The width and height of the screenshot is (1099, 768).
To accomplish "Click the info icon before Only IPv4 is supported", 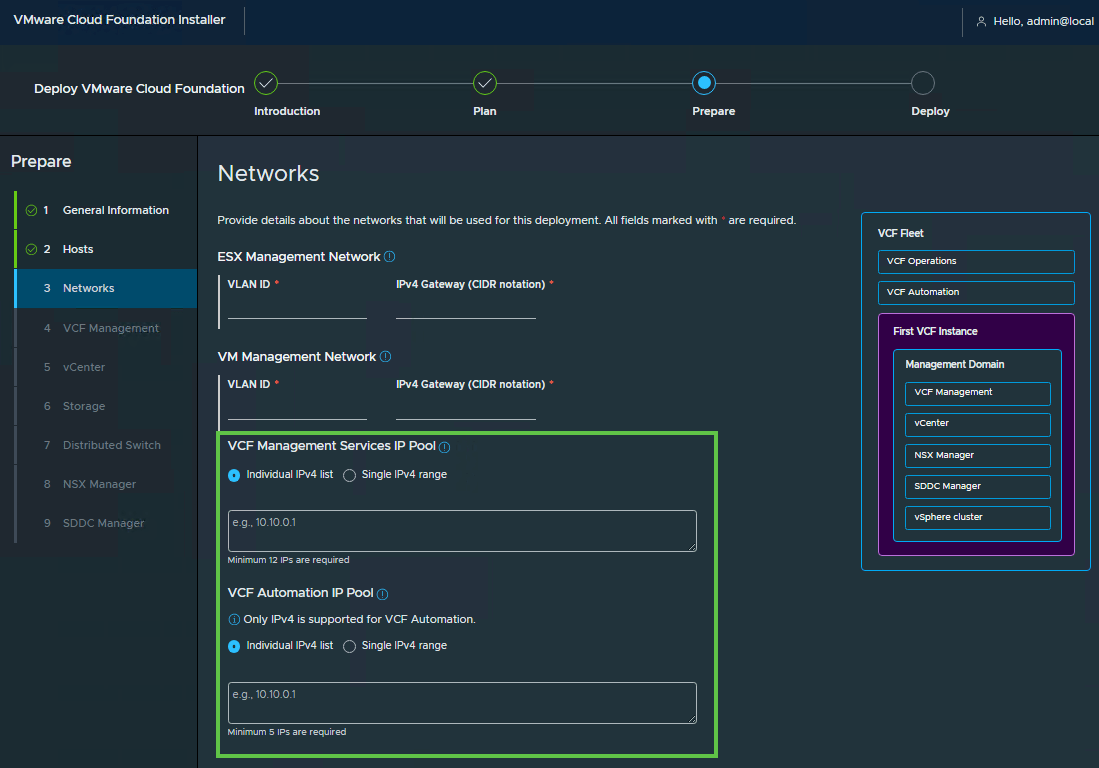I will 234,619.
